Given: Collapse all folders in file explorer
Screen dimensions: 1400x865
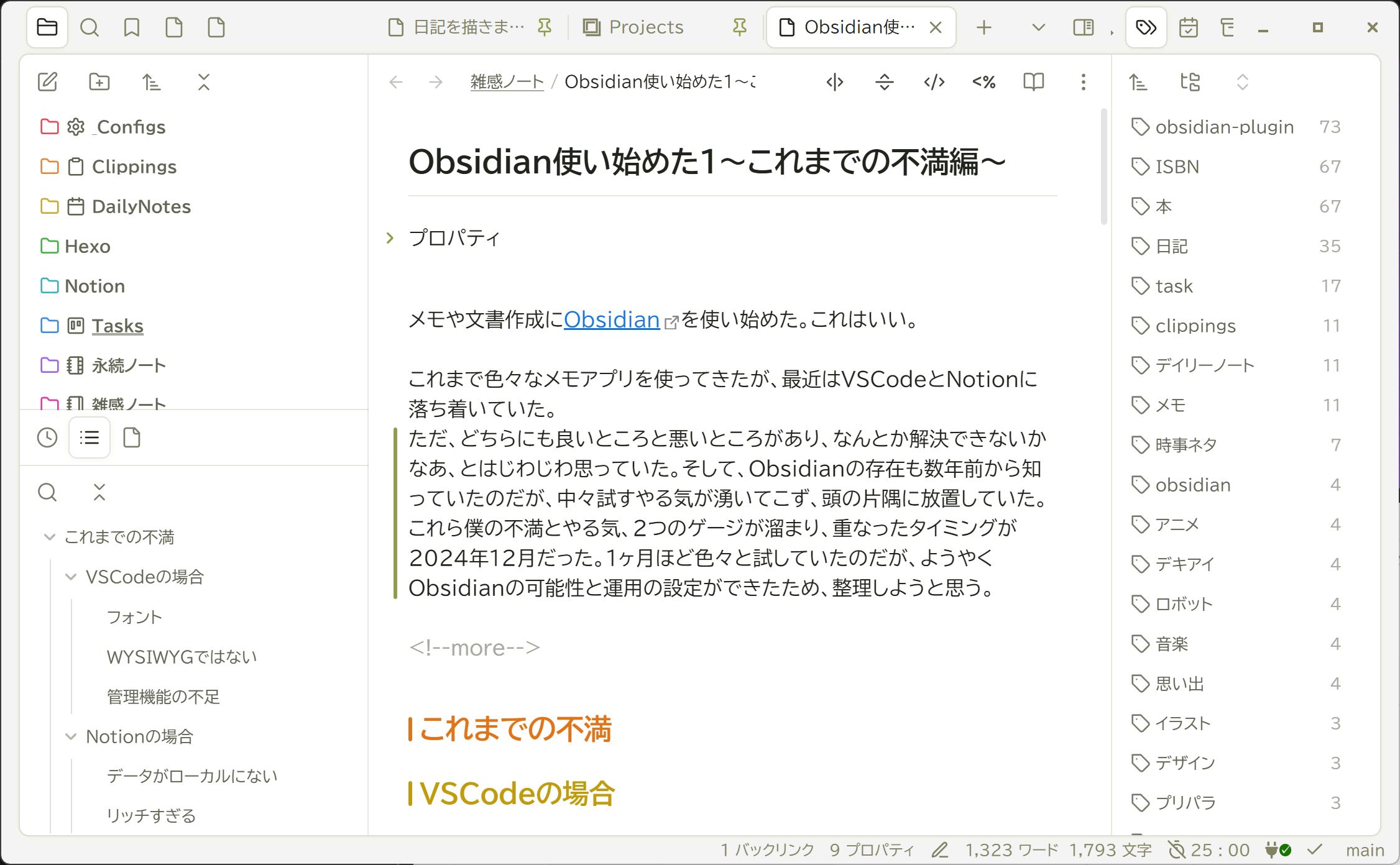Looking at the screenshot, I should tap(204, 82).
